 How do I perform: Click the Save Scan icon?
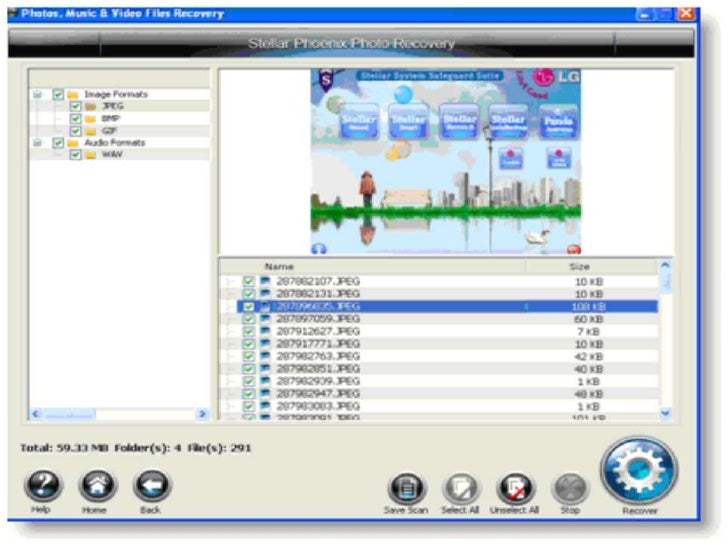406,488
